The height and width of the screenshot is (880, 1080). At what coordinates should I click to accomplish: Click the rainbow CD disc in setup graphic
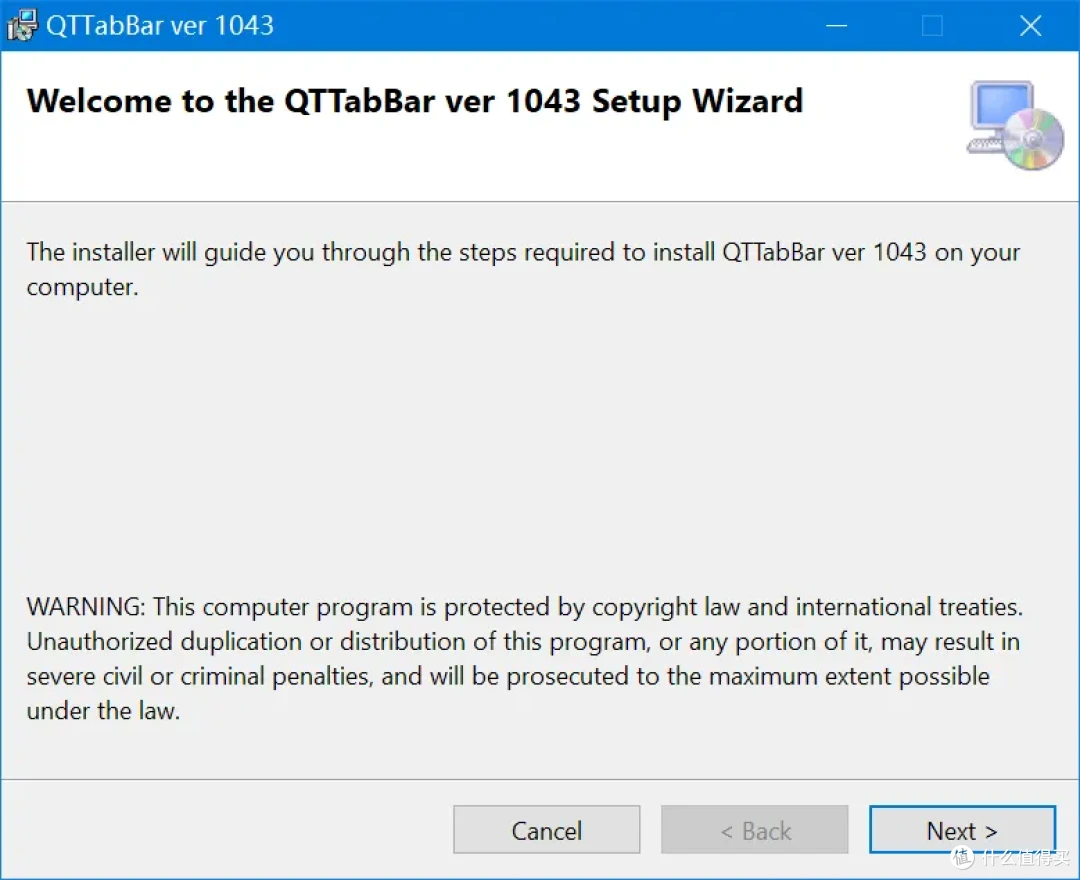point(1032,140)
